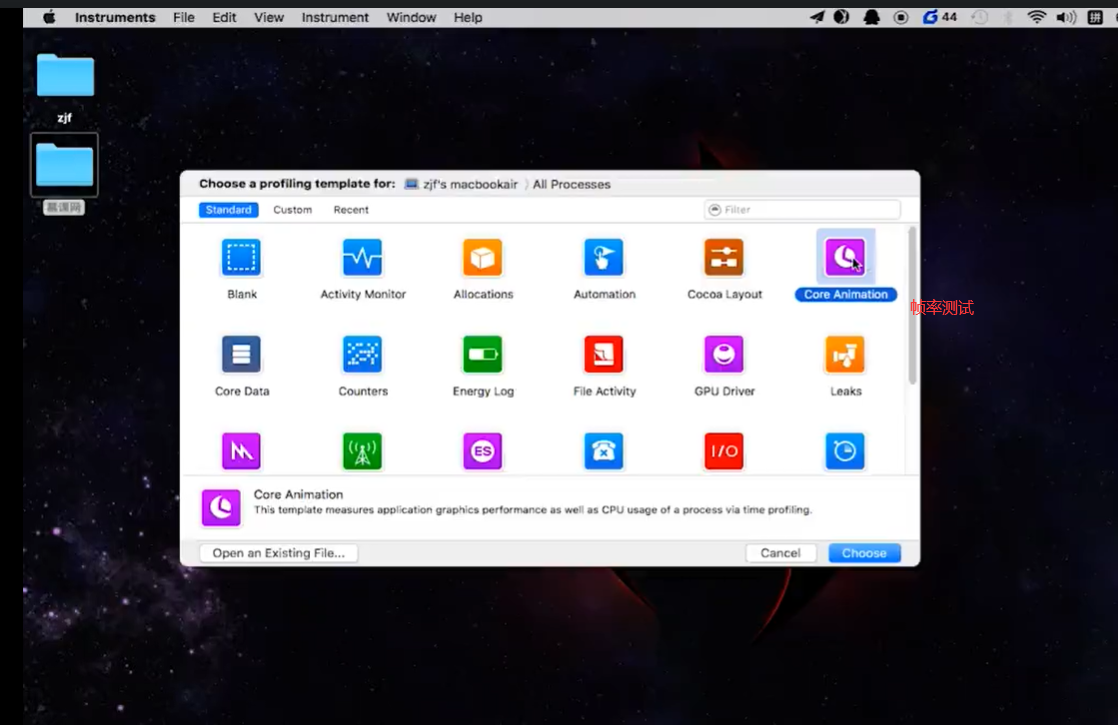Image resolution: width=1118 pixels, height=725 pixels.
Task: Open the Instruments application menu
Action: [115, 17]
